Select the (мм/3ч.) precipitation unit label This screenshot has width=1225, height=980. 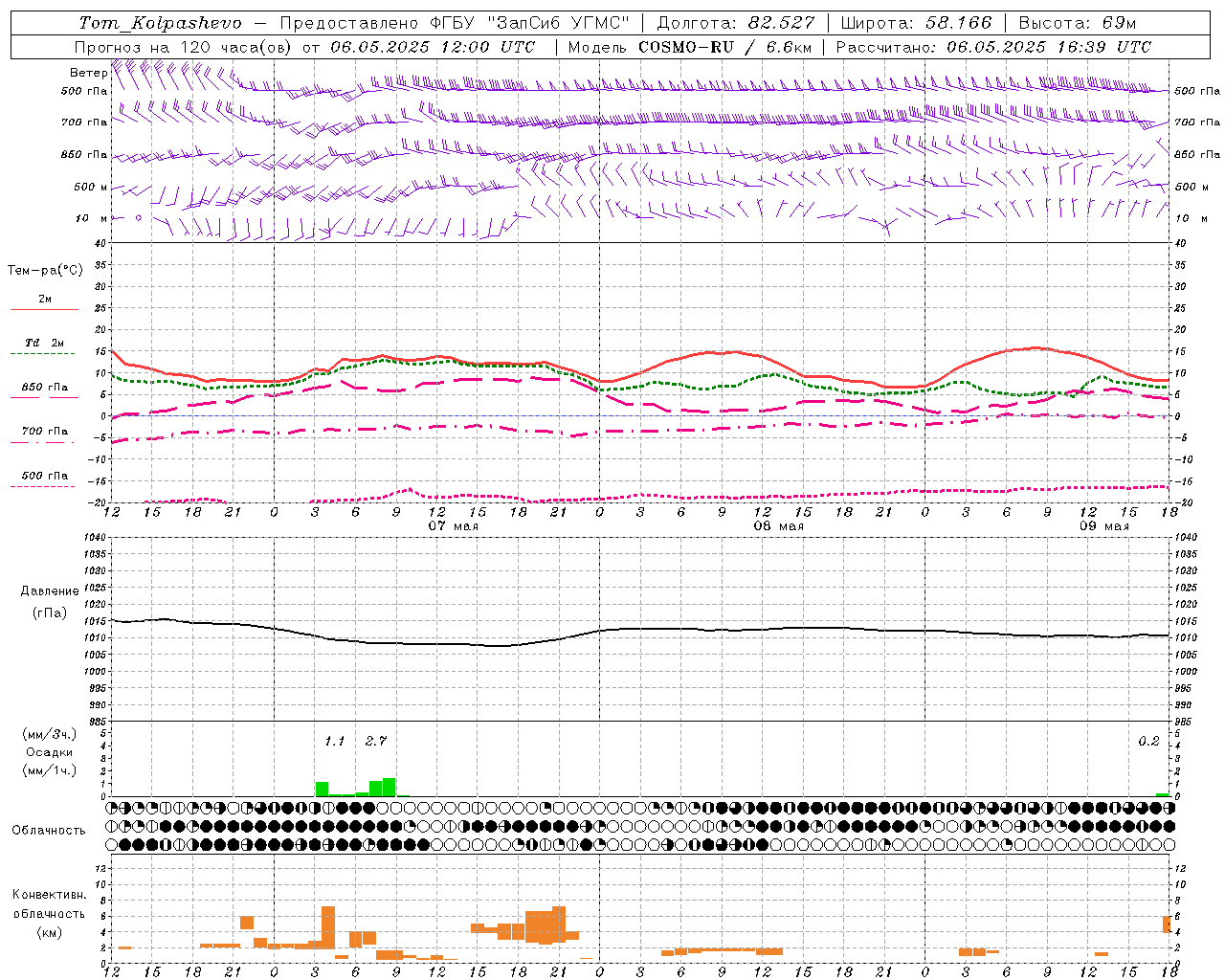[x=50, y=734]
